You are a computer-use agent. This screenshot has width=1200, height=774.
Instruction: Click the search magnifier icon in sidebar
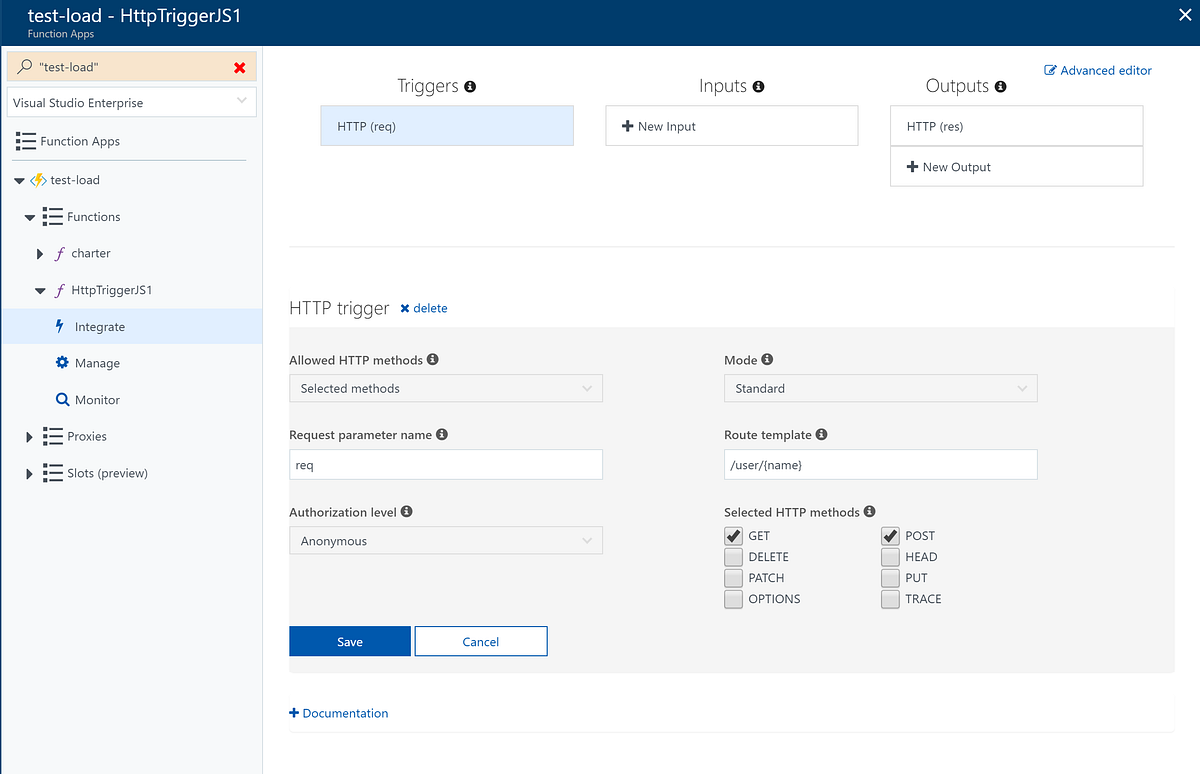(25, 67)
